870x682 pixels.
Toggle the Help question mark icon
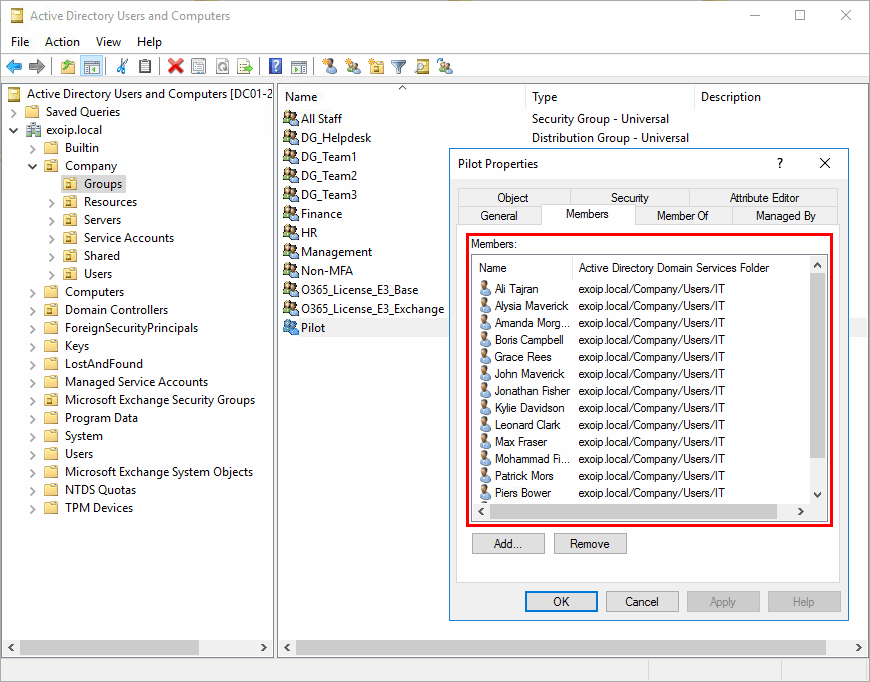[x=274, y=66]
